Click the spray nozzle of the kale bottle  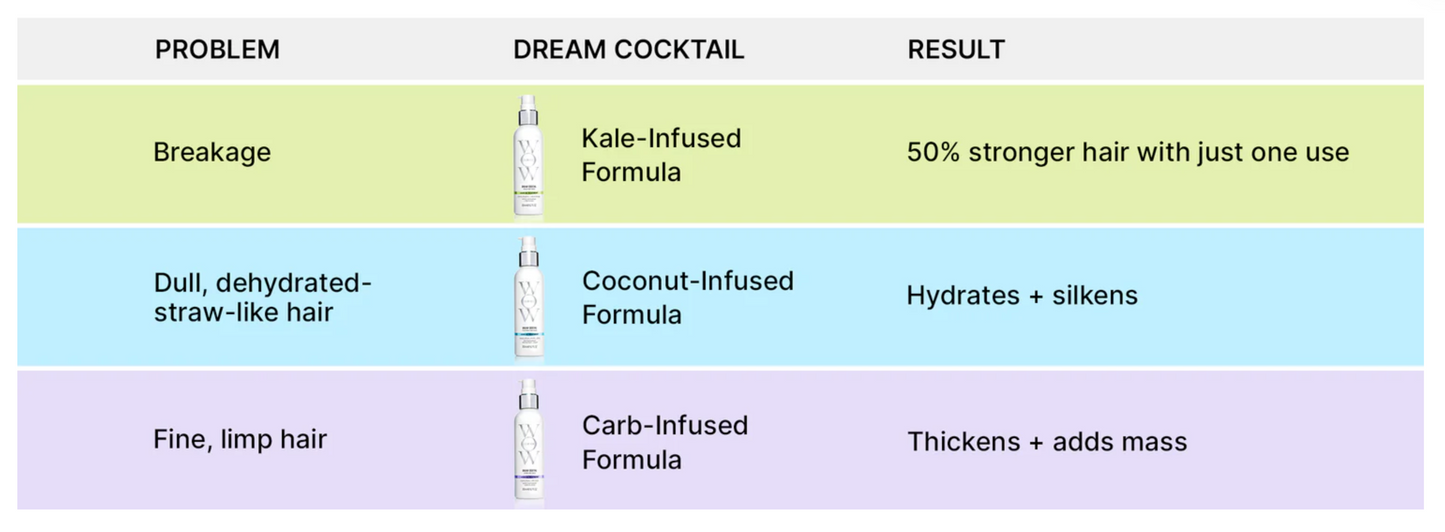(x=527, y=106)
